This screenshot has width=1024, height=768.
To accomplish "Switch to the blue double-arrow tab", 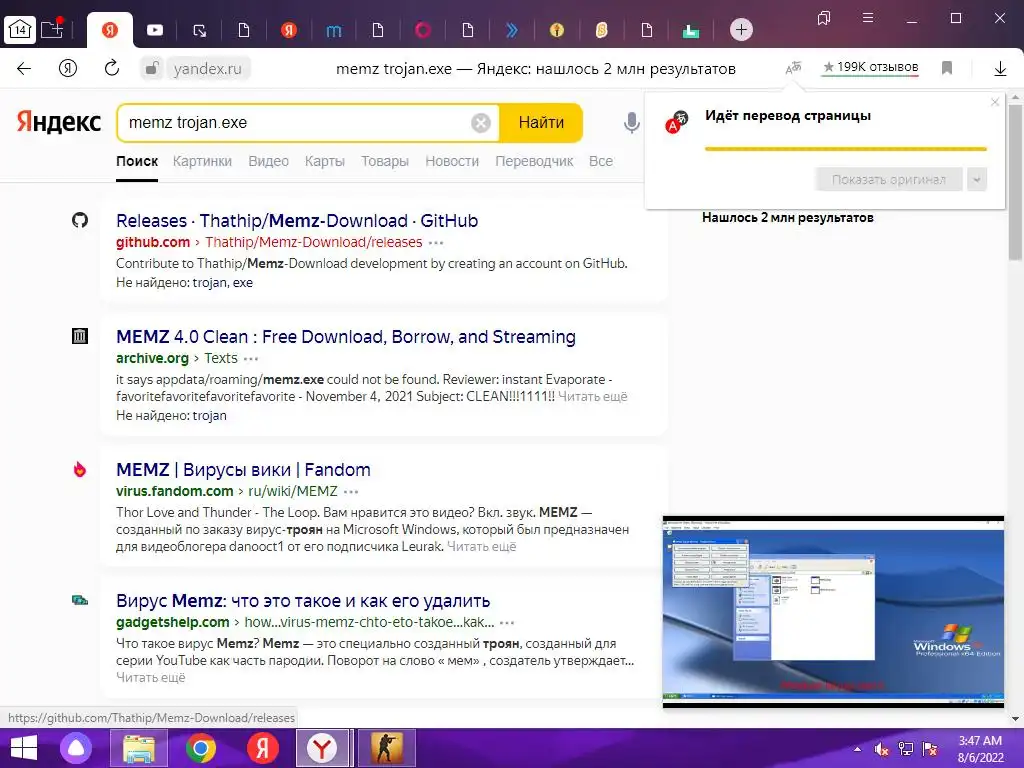I will [x=512, y=30].
